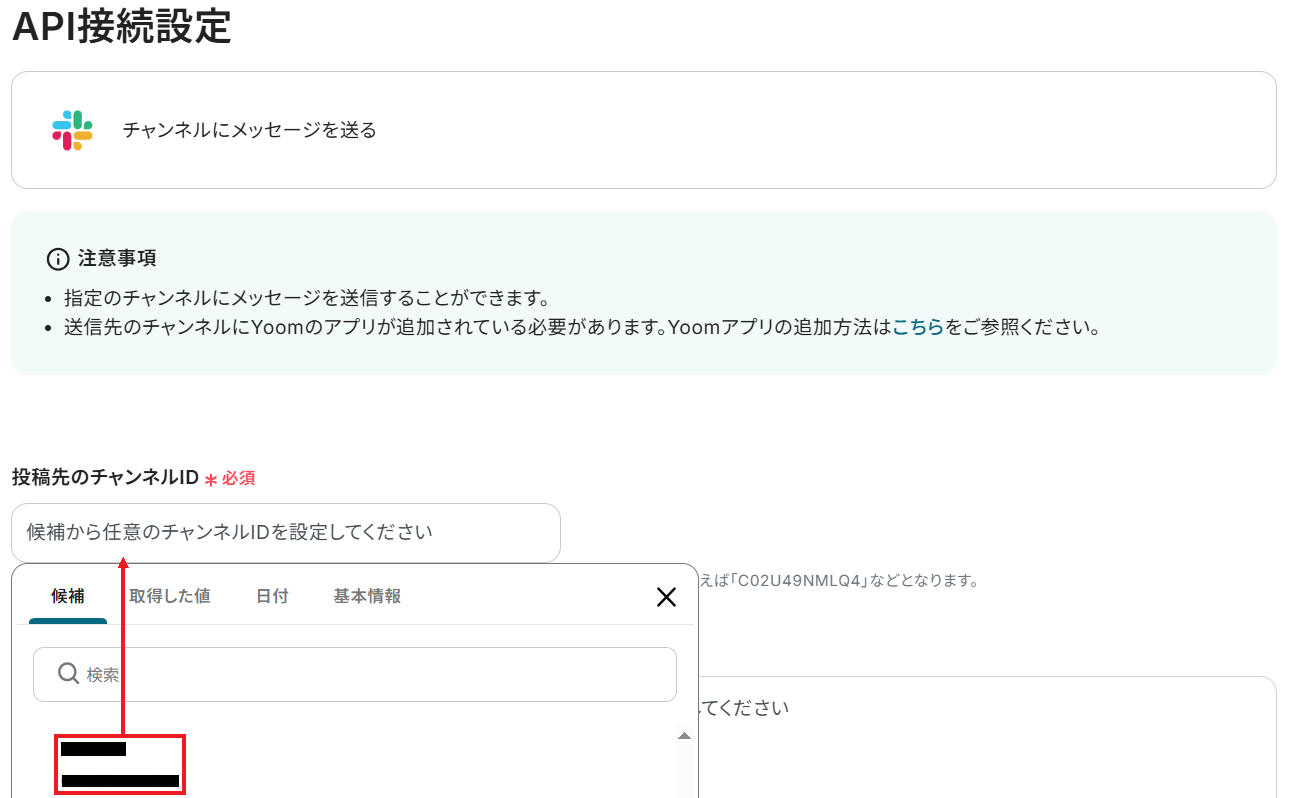The height and width of the screenshot is (798, 1290).
Task: Click the 必須 required label
Action: click(x=239, y=478)
